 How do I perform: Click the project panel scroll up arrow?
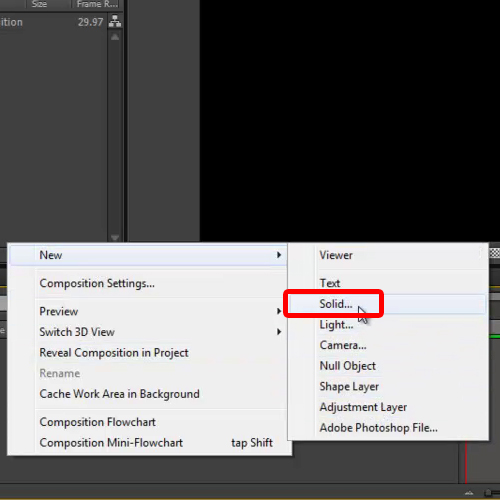115,37
